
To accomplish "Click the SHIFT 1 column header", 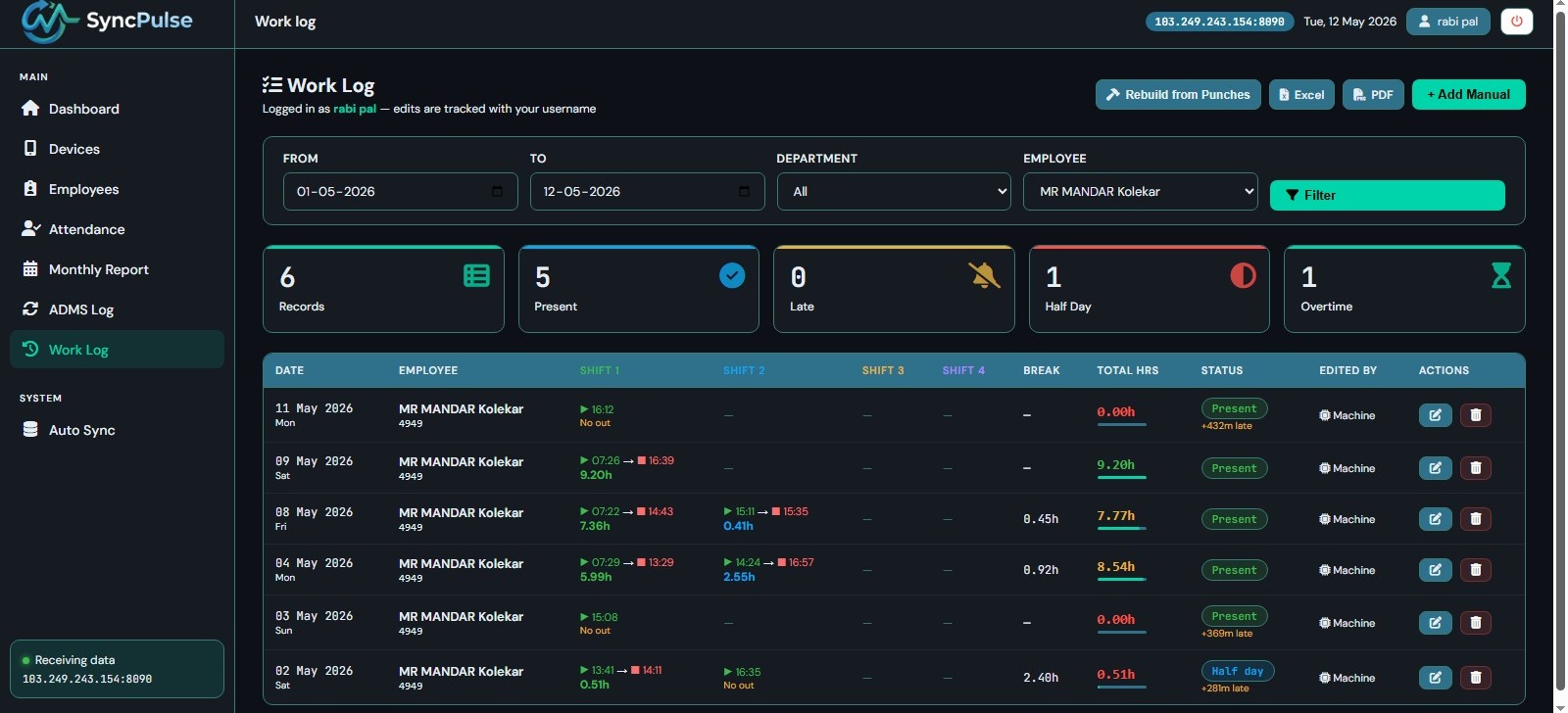I will tap(600, 370).
